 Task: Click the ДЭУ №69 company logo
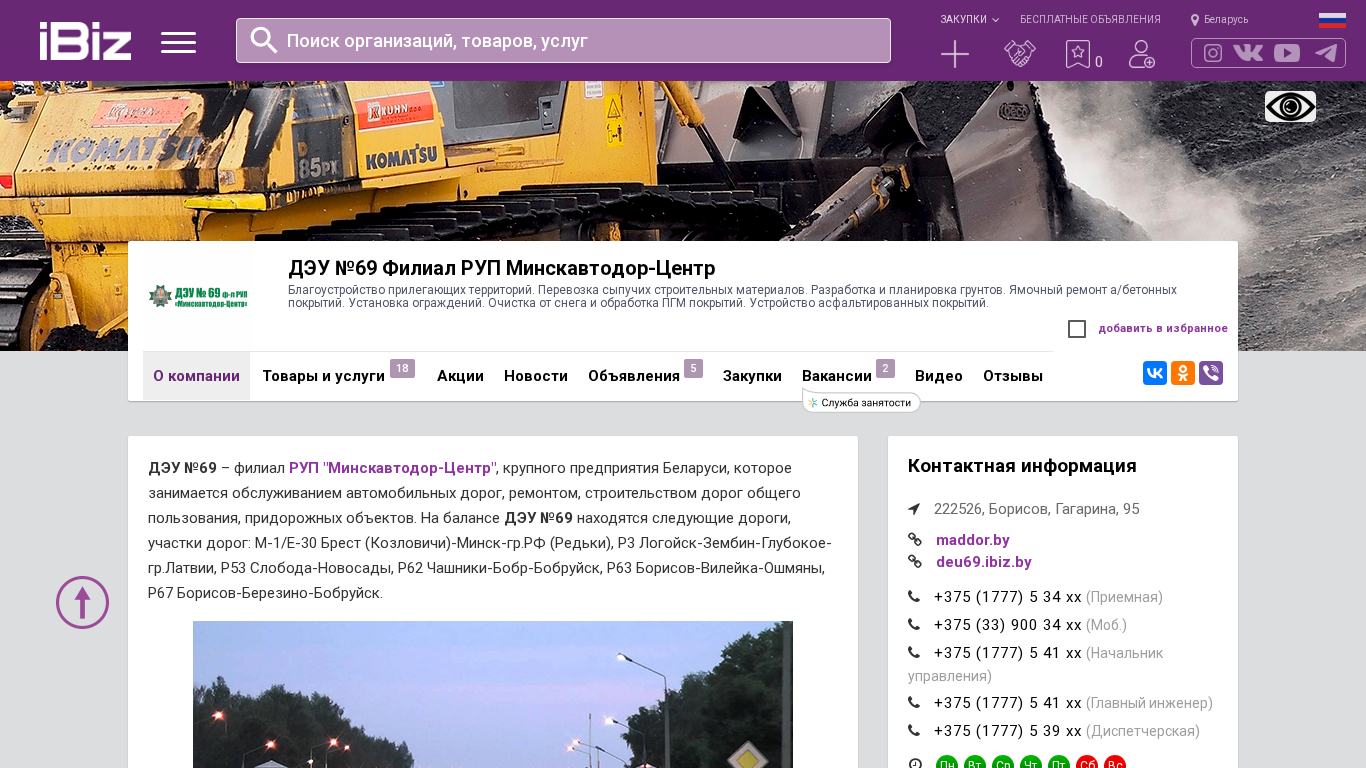[198, 296]
